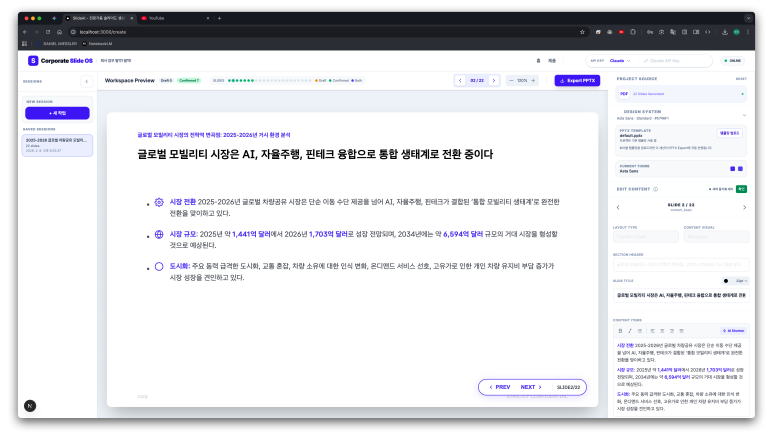Viewport: 773px width, 442px height.
Task: Select the saved 2025-2026 session item
Action: pyautogui.click(x=57, y=145)
